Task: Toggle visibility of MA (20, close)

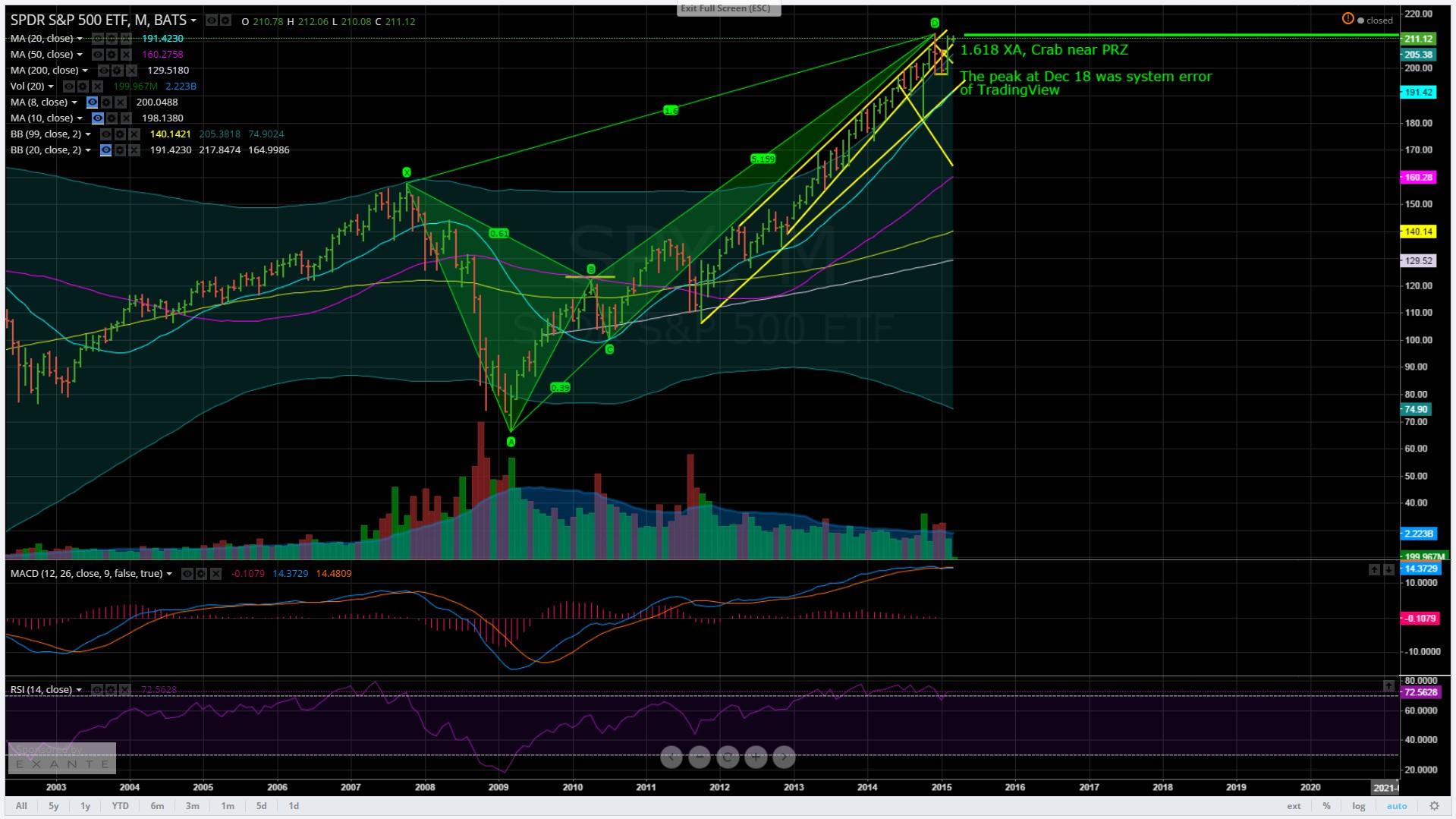Action: [98, 38]
